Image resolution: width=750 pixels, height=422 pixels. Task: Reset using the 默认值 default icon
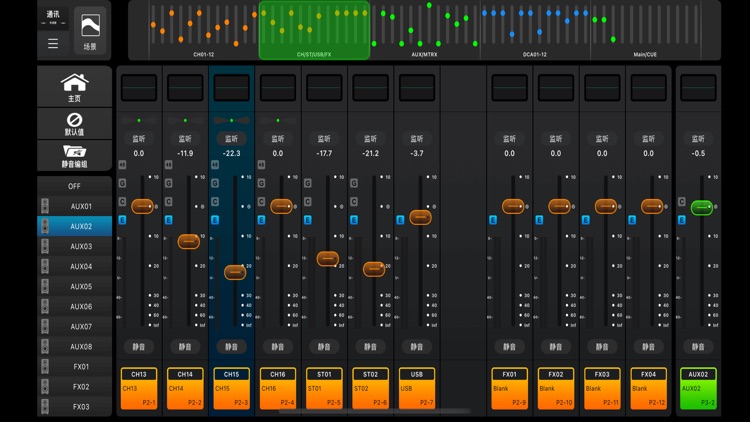[74, 124]
